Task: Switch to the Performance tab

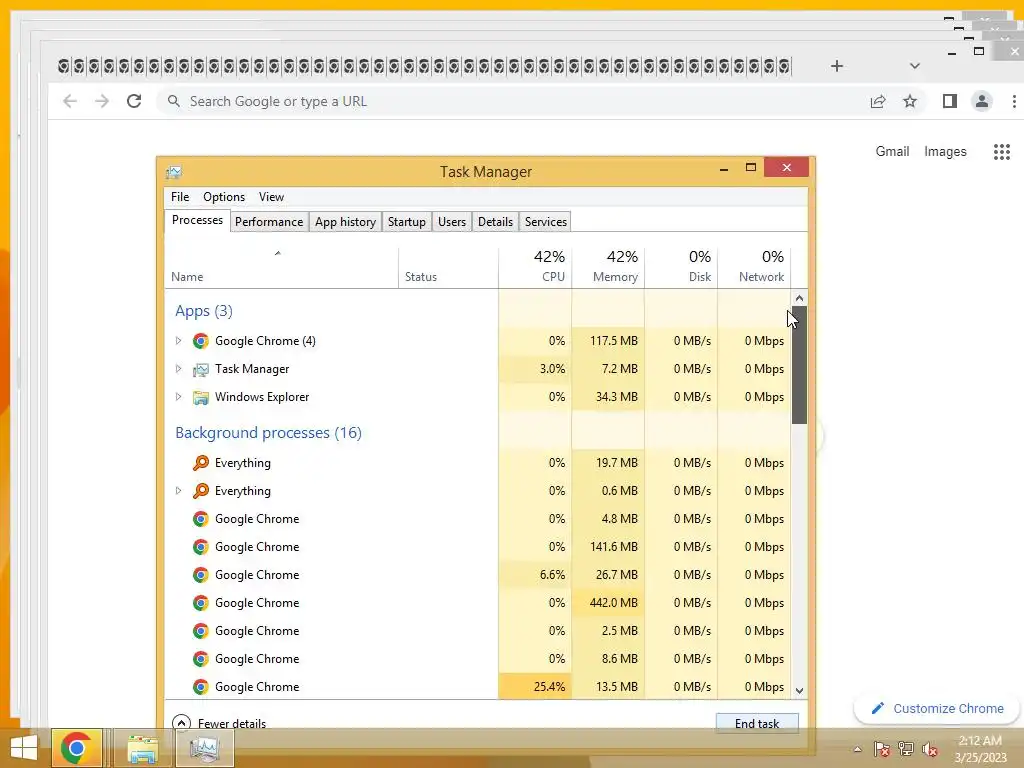Action: click(268, 222)
